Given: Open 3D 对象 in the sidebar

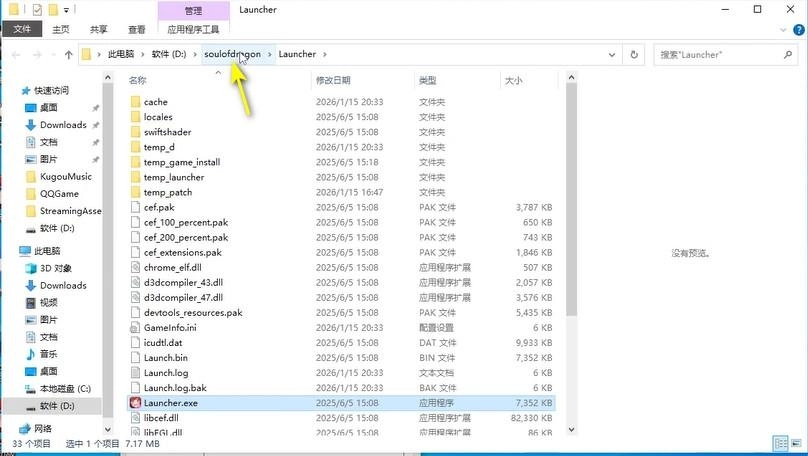Looking at the screenshot, I should coord(55,268).
